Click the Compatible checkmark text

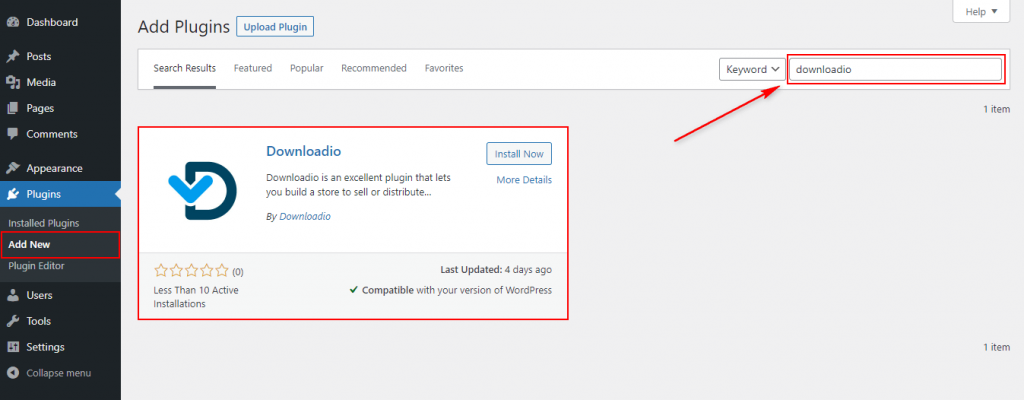(451, 290)
